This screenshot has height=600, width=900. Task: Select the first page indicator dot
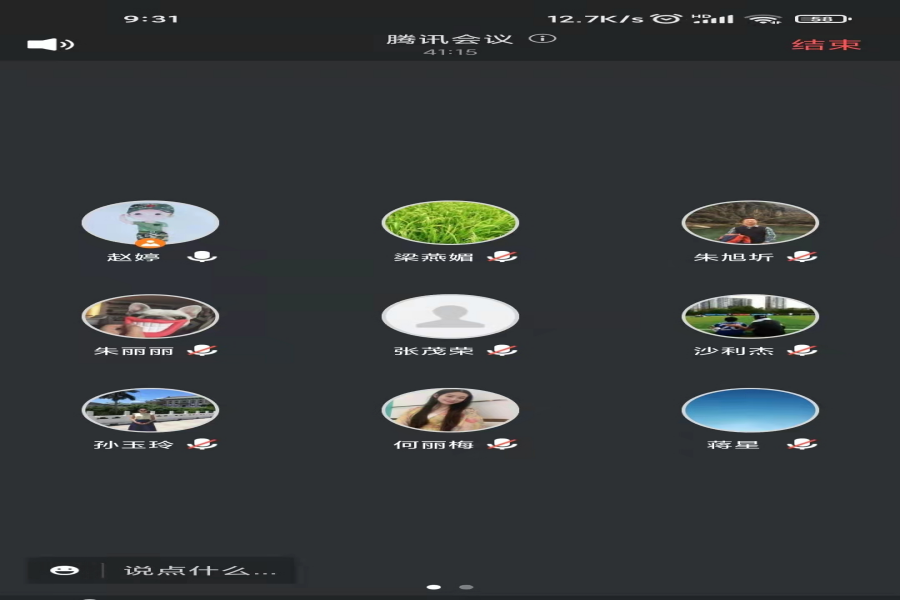434,587
